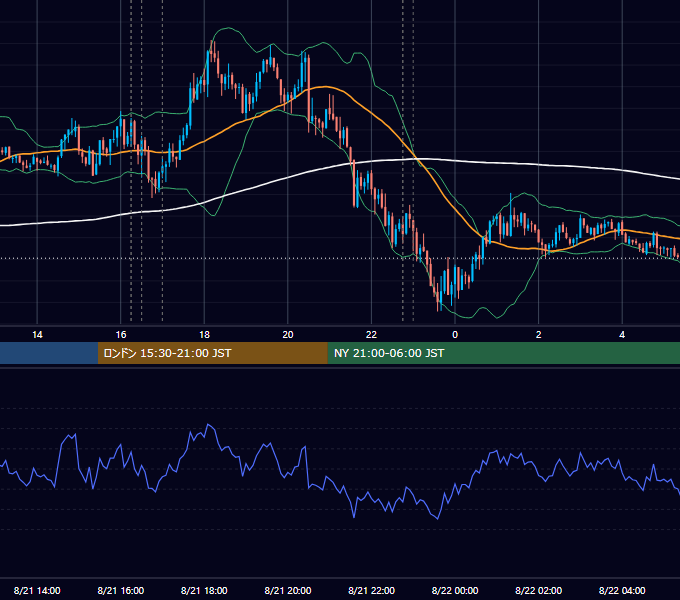
Task: Click the NY 21:00-06:00 JST session bar
Action: click(x=503, y=353)
